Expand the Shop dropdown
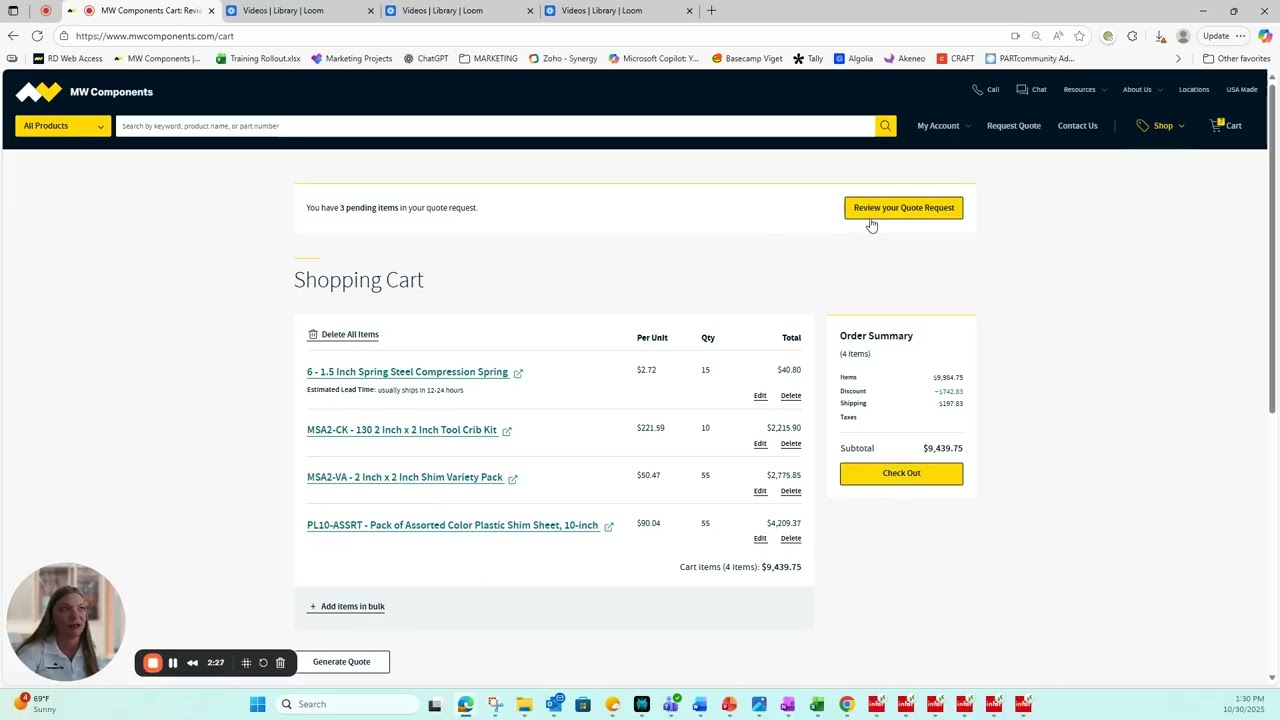 pyautogui.click(x=1160, y=126)
